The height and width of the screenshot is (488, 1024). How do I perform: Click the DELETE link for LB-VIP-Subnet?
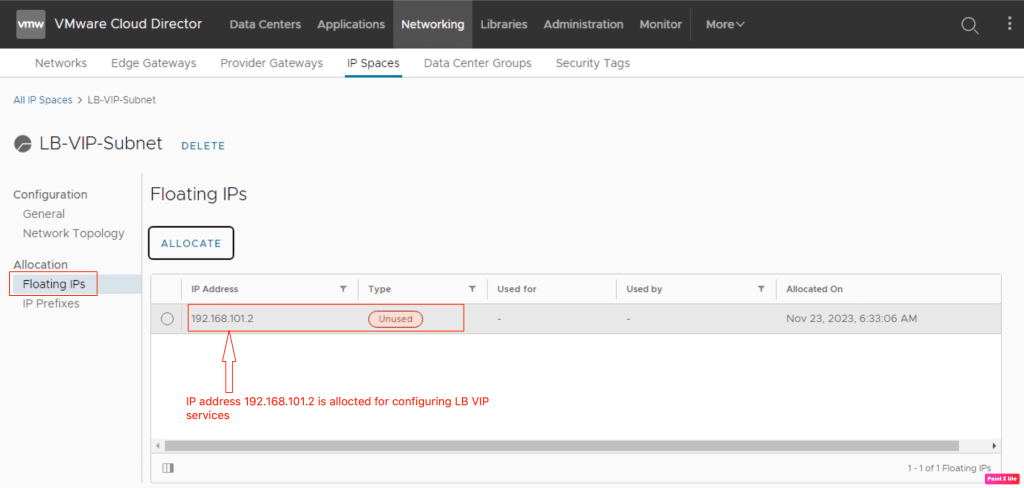click(x=203, y=145)
